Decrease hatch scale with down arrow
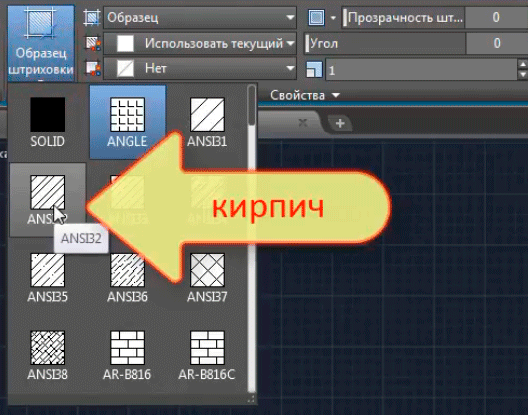The width and height of the screenshot is (528, 415). click(523, 74)
